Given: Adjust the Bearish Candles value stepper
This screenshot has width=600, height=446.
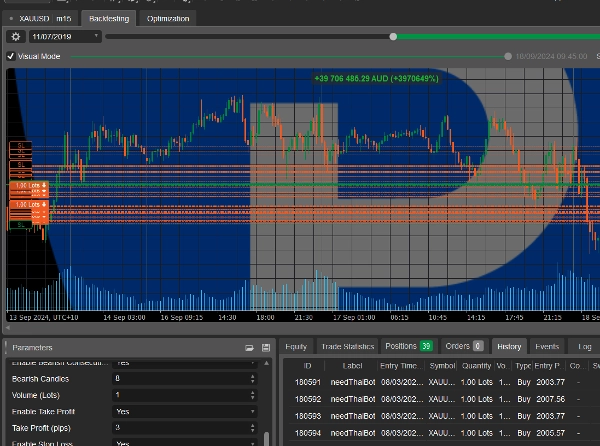Looking at the screenshot, I should [252, 379].
